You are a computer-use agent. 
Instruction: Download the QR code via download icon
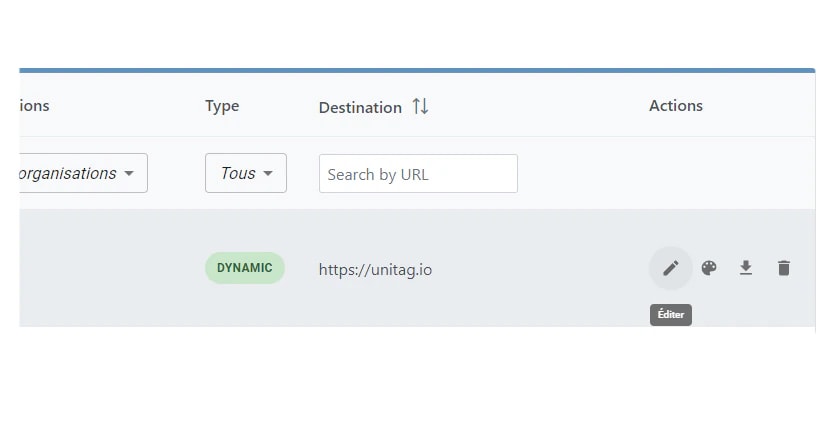pyautogui.click(x=746, y=268)
